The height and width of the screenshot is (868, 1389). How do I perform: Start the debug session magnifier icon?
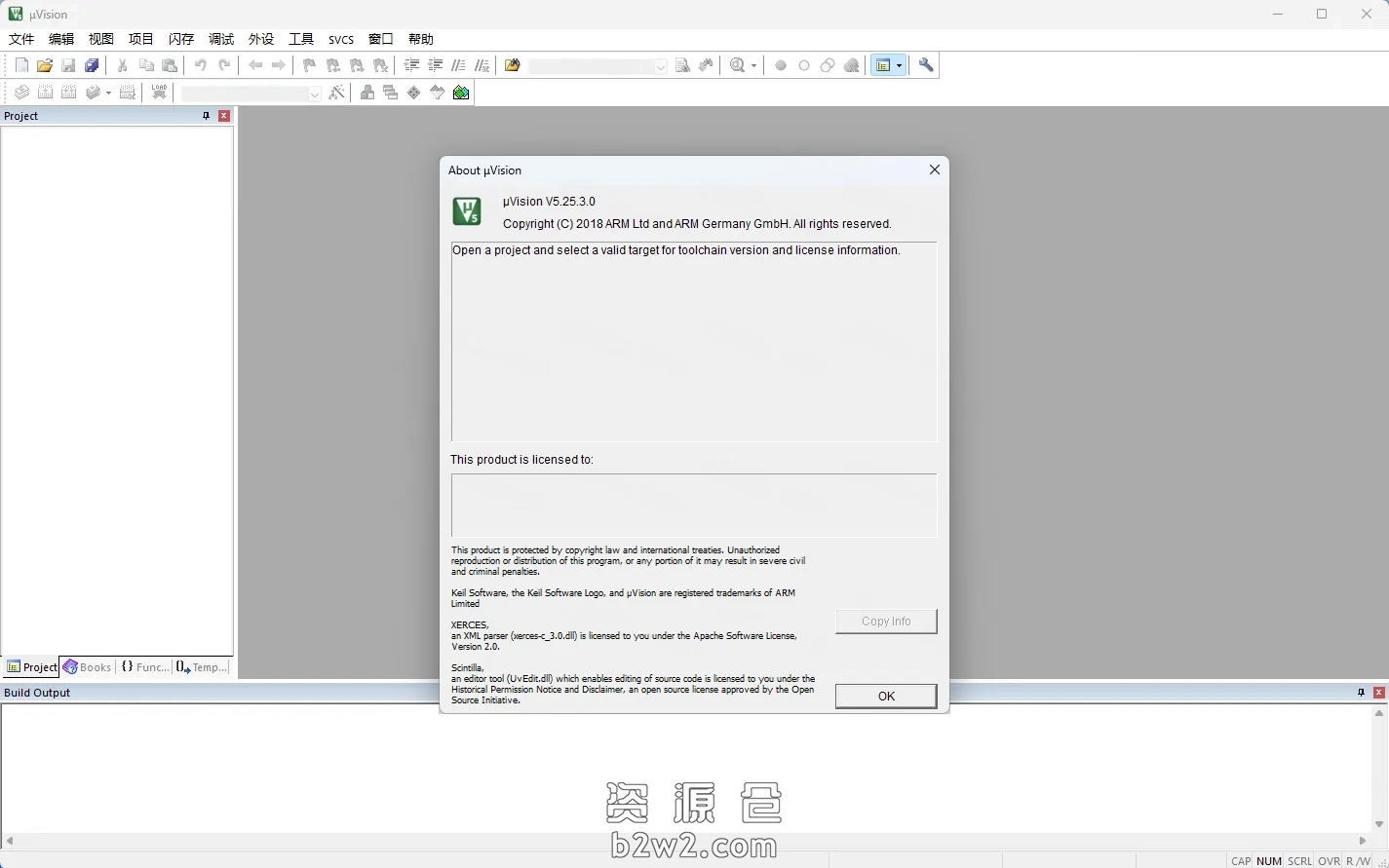737,65
